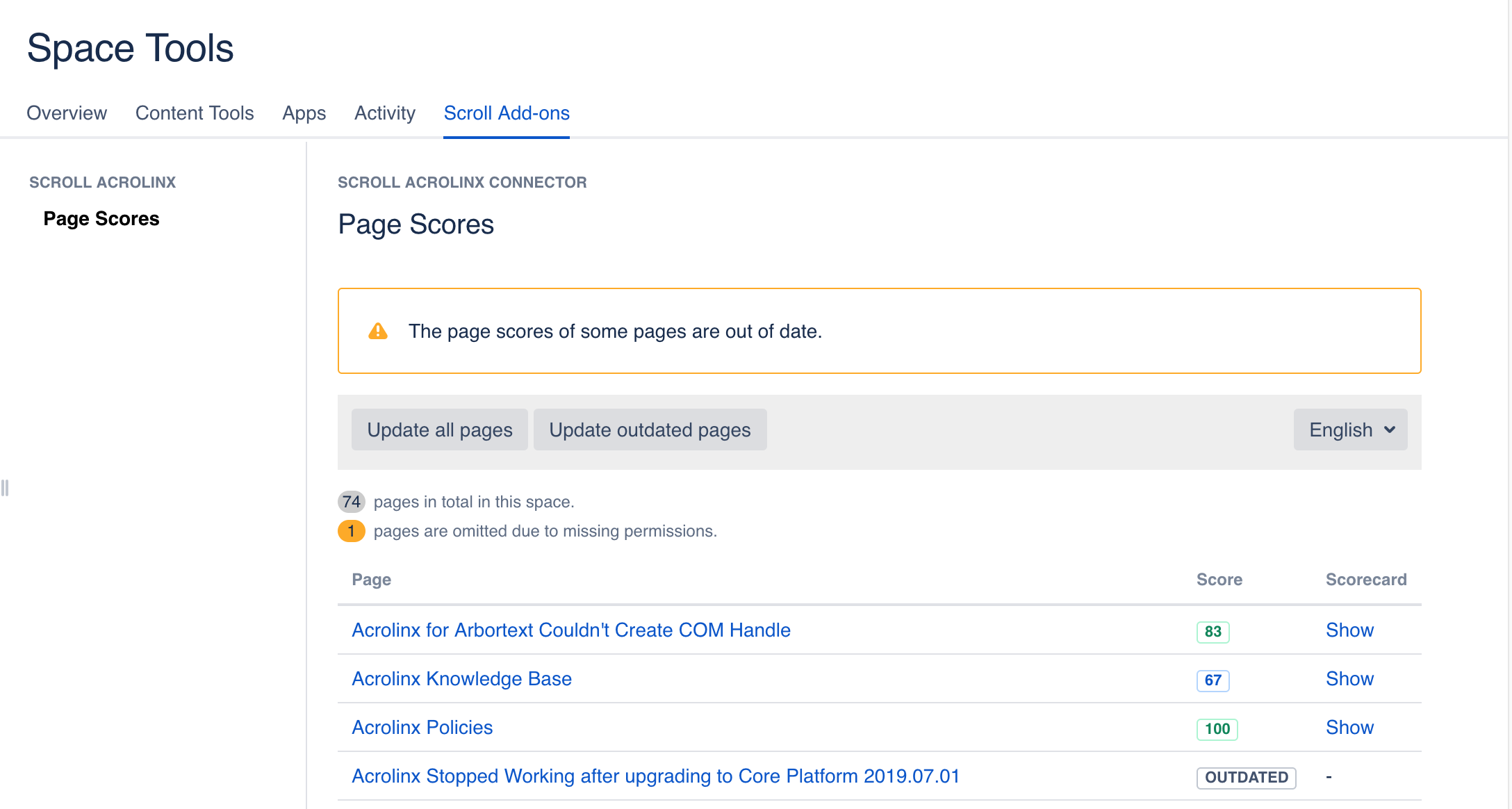Click the score badge 67
The image size is (1512, 809).
(1213, 680)
